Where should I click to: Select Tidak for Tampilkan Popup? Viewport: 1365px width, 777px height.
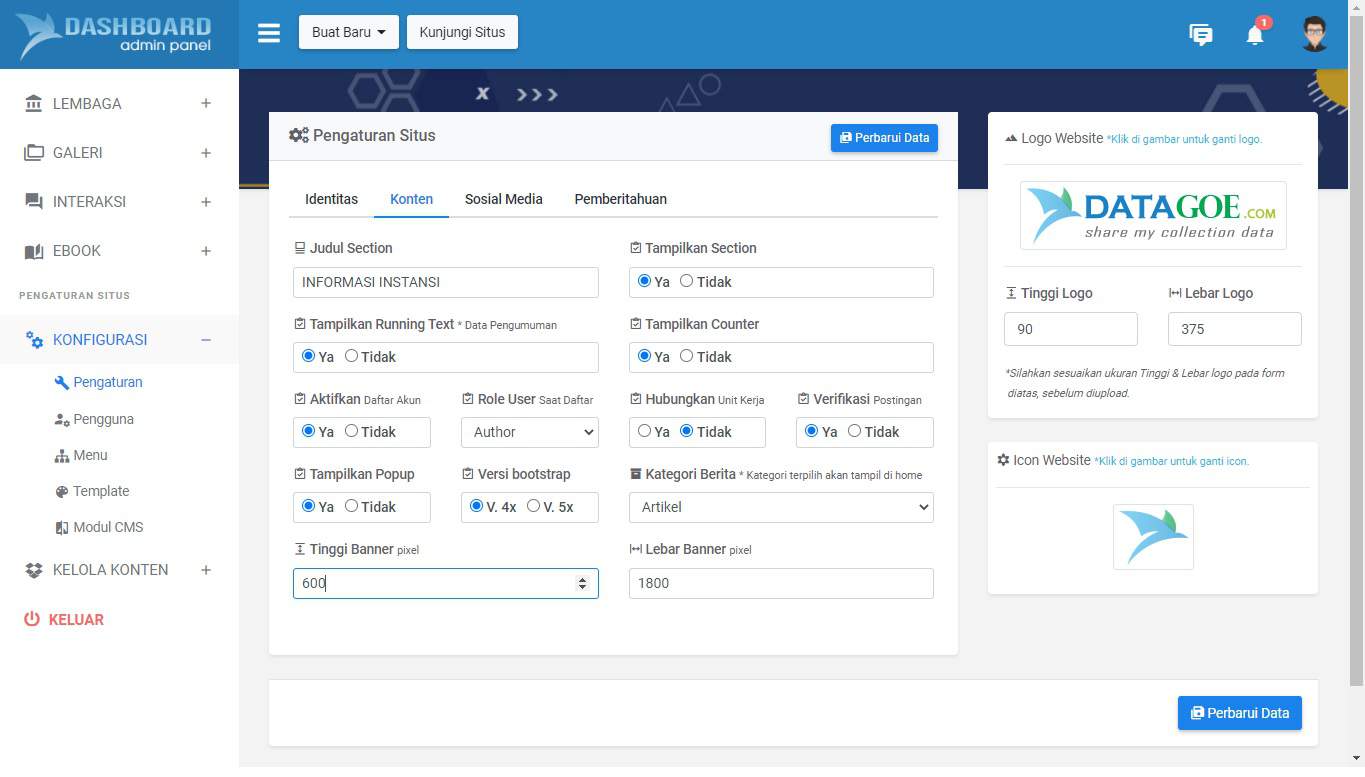(351, 506)
